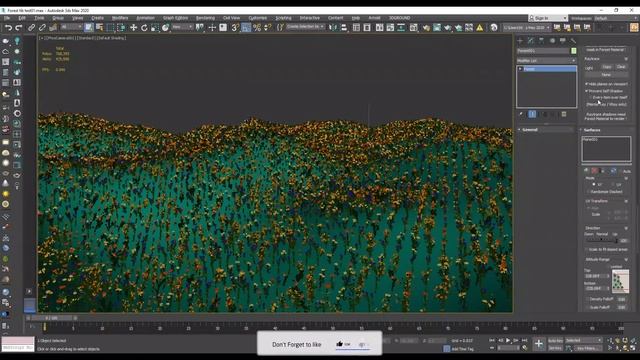Open the Rendering menu

tap(205, 18)
